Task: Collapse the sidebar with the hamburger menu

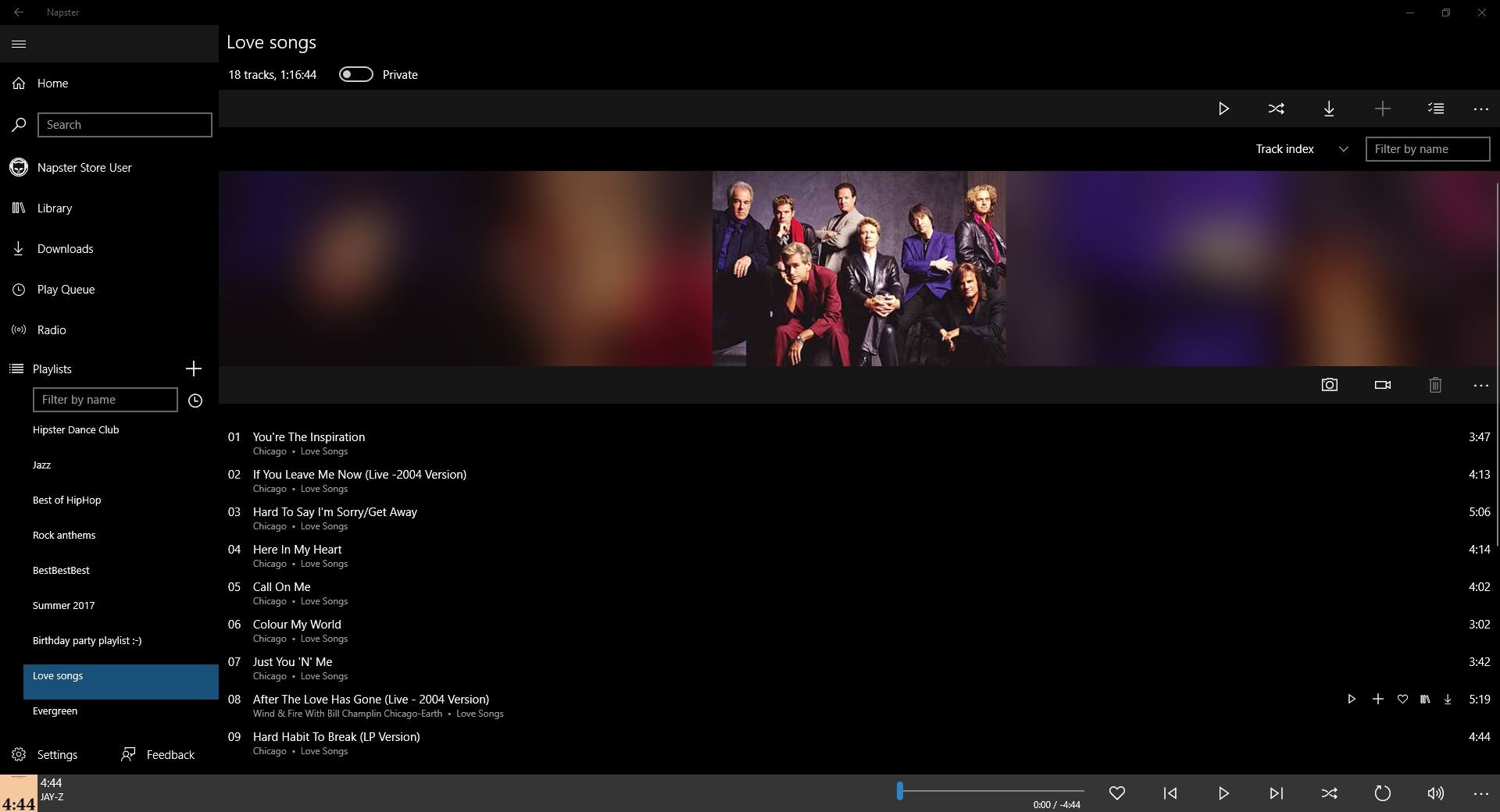Action: coord(18,44)
